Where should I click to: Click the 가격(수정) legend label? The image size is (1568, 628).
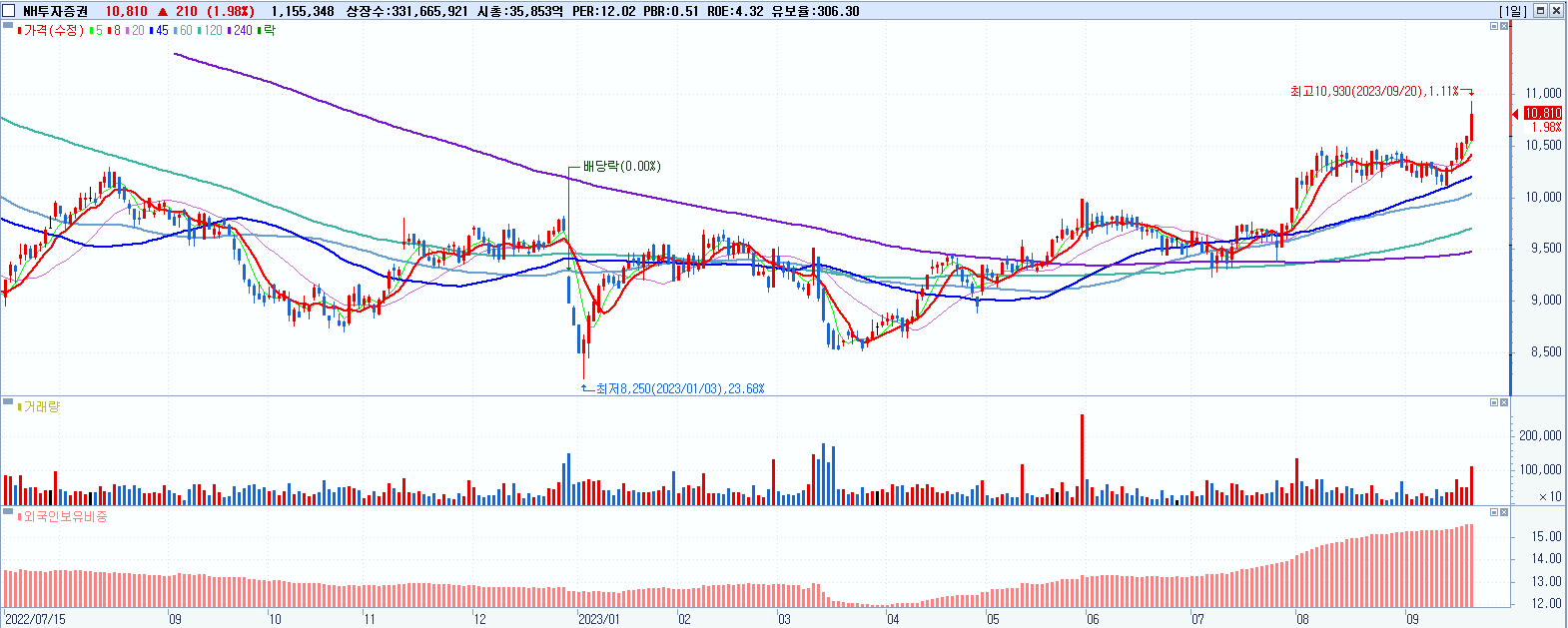(x=52, y=31)
